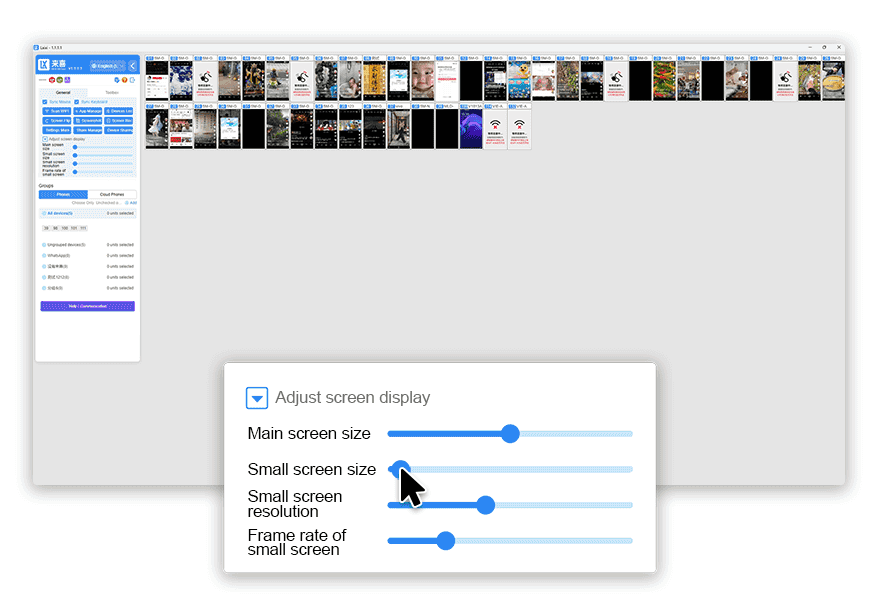Click the blue translate icon in sidebar

pyautogui.click(x=116, y=79)
